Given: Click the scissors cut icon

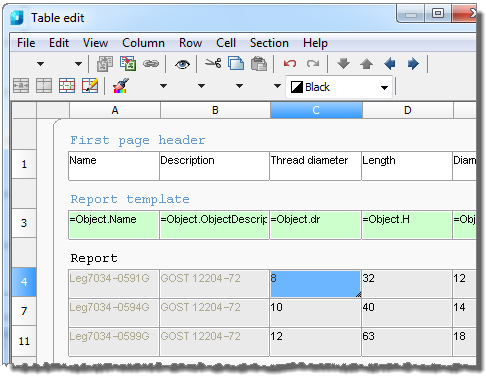Looking at the screenshot, I should [x=213, y=63].
